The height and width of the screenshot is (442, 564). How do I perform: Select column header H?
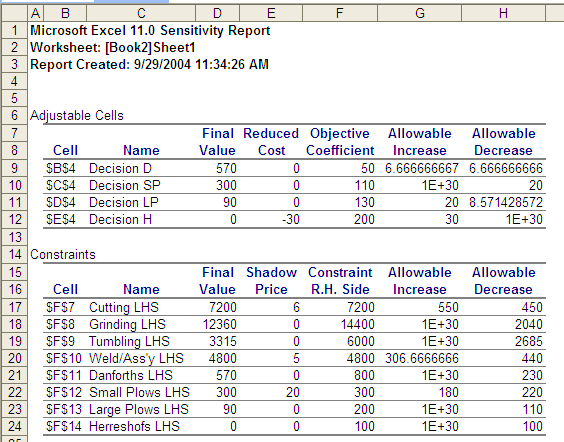pos(503,13)
